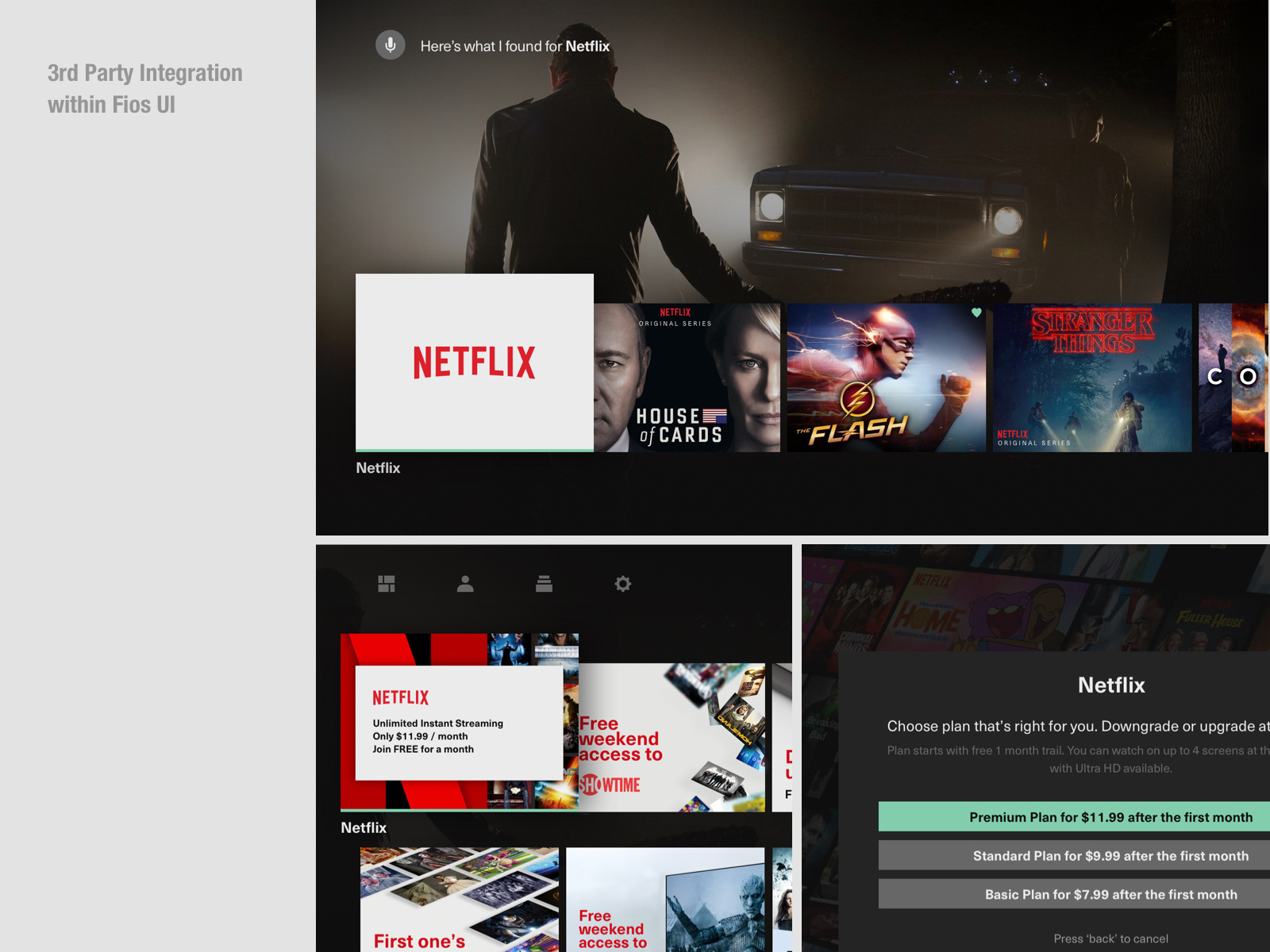Open the 'First one's' promo tile

coord(460,900)
